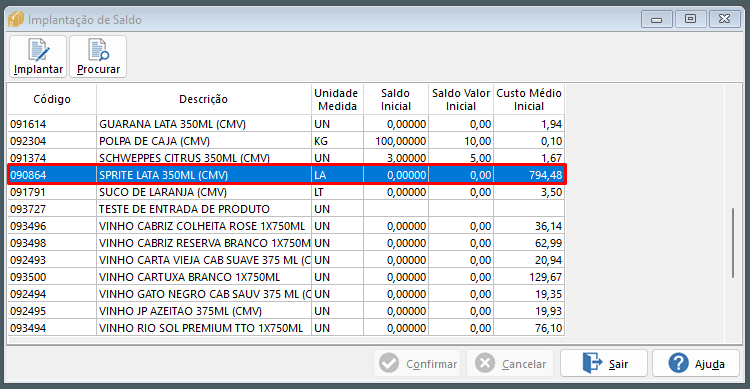
Task: Open the Procurar search tool
Action: click(x=98, y=56)
